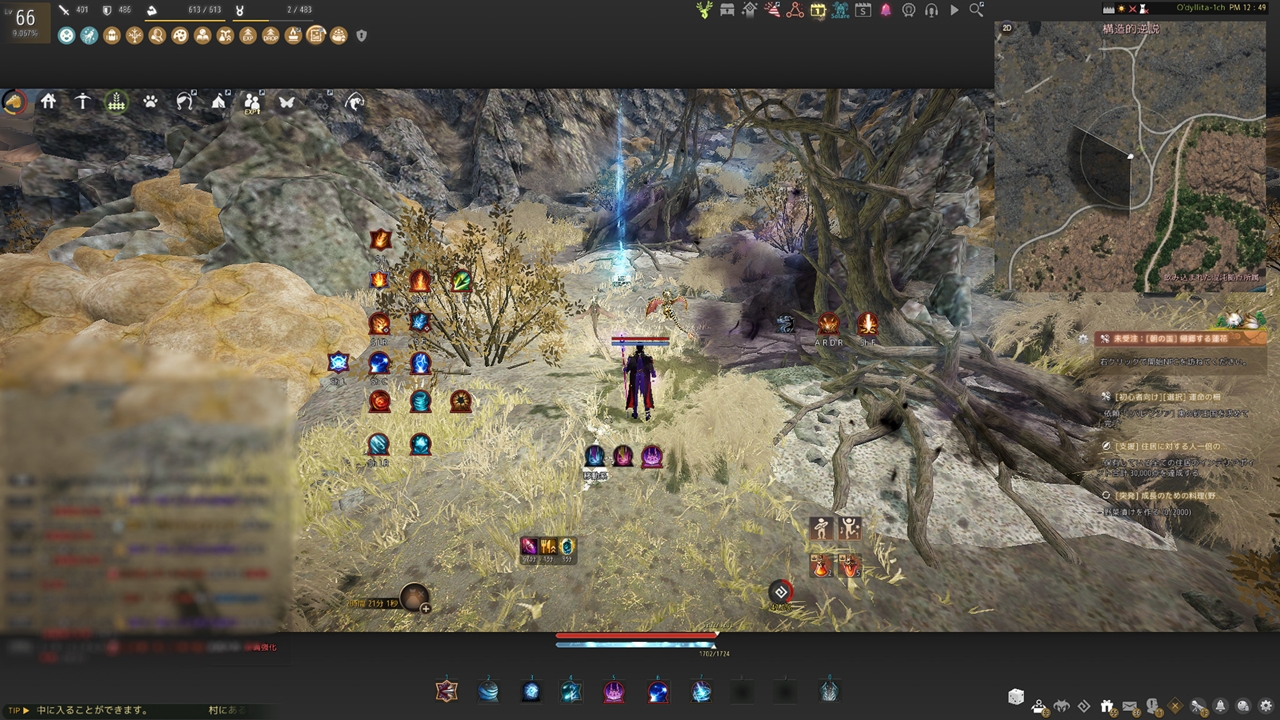Click the white dice icon
This screenshot has width=1280, height=720.
(1016, 697)
